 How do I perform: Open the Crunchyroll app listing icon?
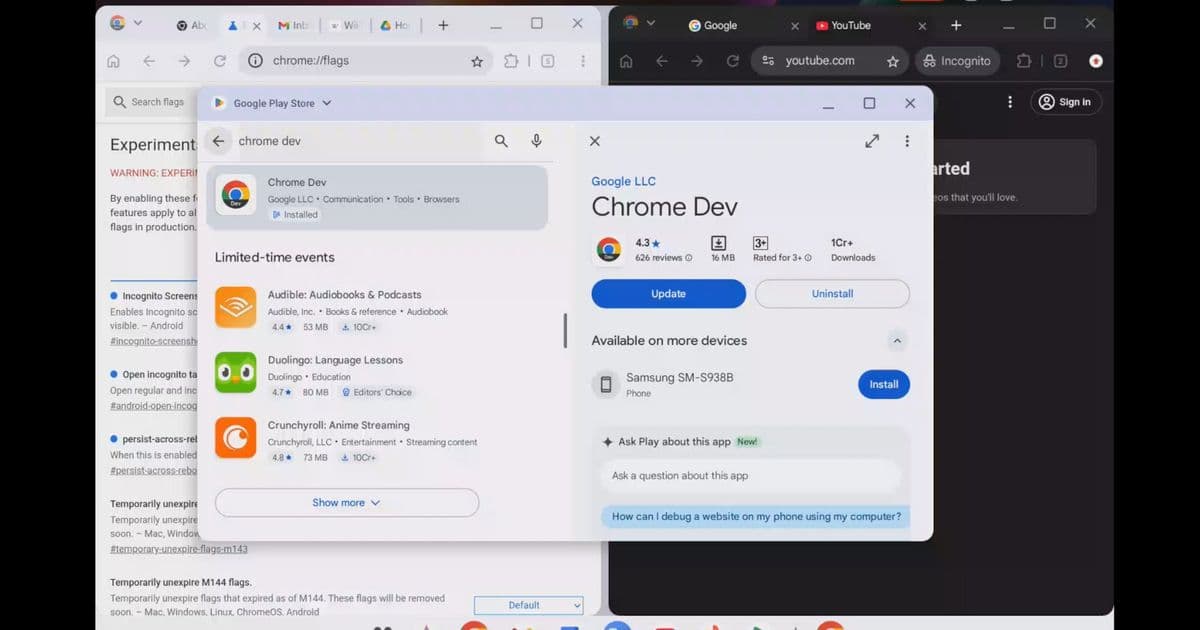235,437
